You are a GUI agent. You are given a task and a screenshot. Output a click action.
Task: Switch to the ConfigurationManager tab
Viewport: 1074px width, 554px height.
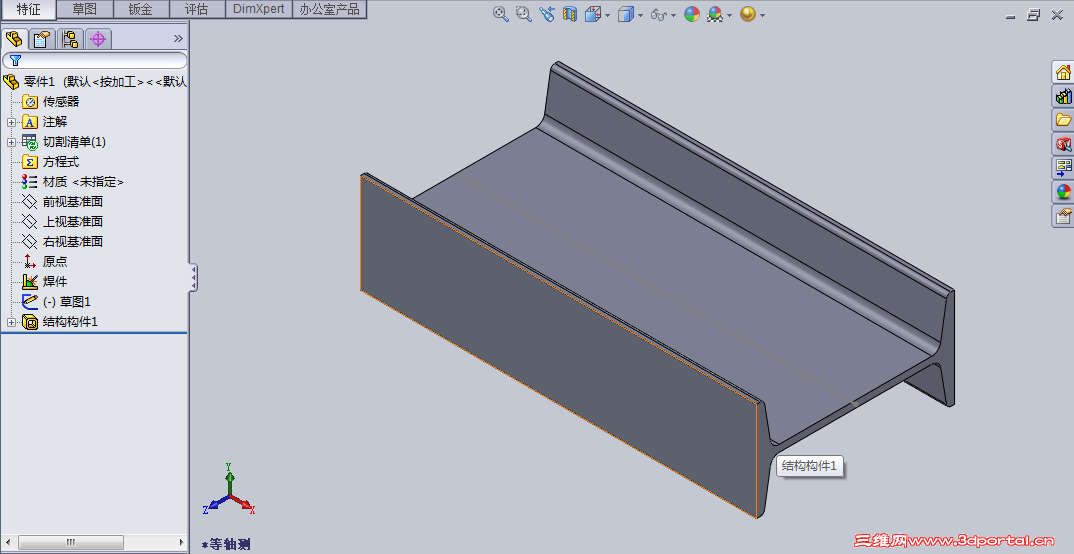coord(70,39)
